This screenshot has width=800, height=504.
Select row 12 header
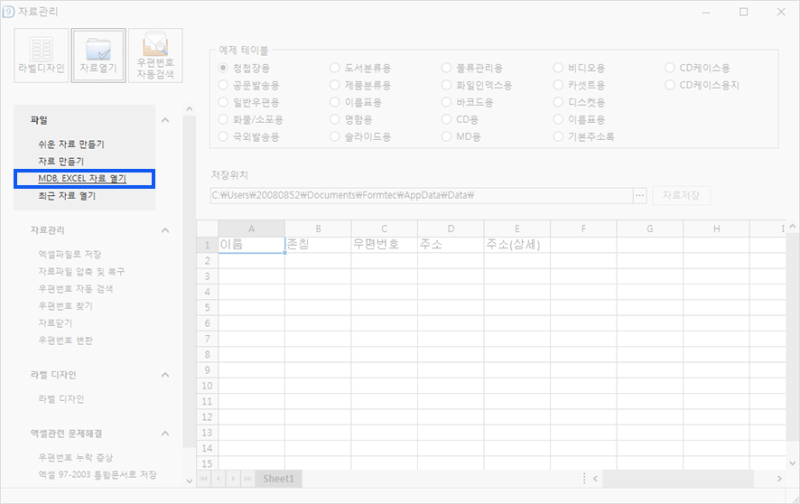[x=207, y=417]
